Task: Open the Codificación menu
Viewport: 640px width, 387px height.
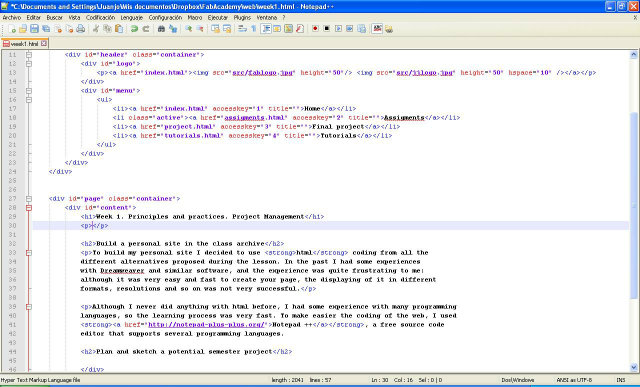Action: pos(100,18)
